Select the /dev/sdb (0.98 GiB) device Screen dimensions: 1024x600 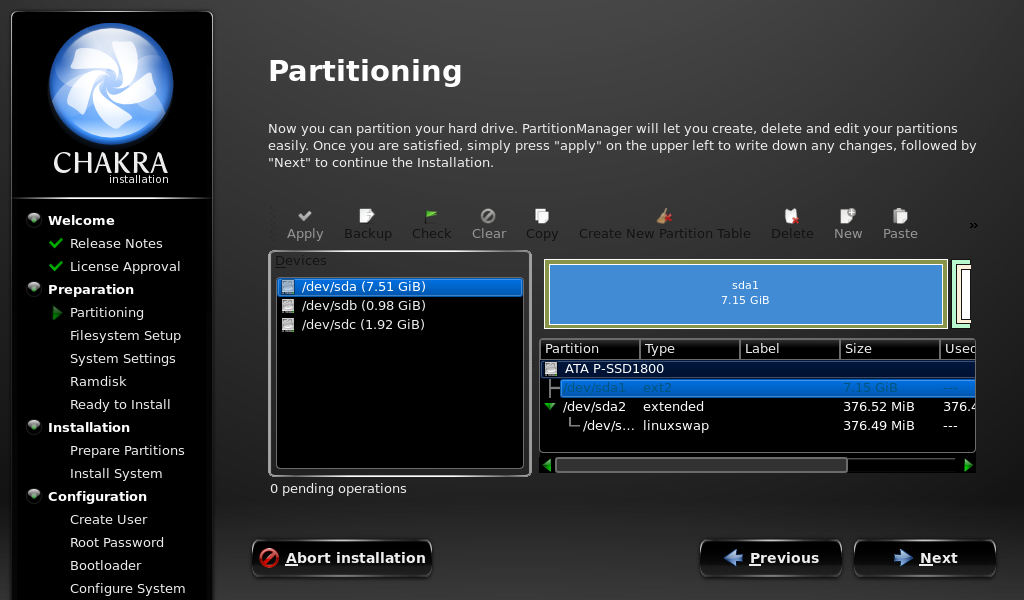[400, 306]
